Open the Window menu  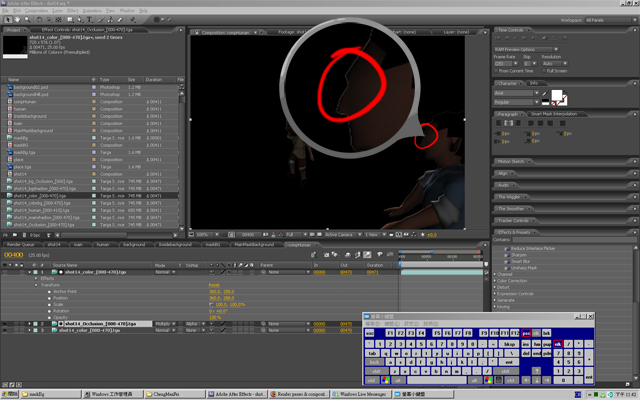[127, 11]
